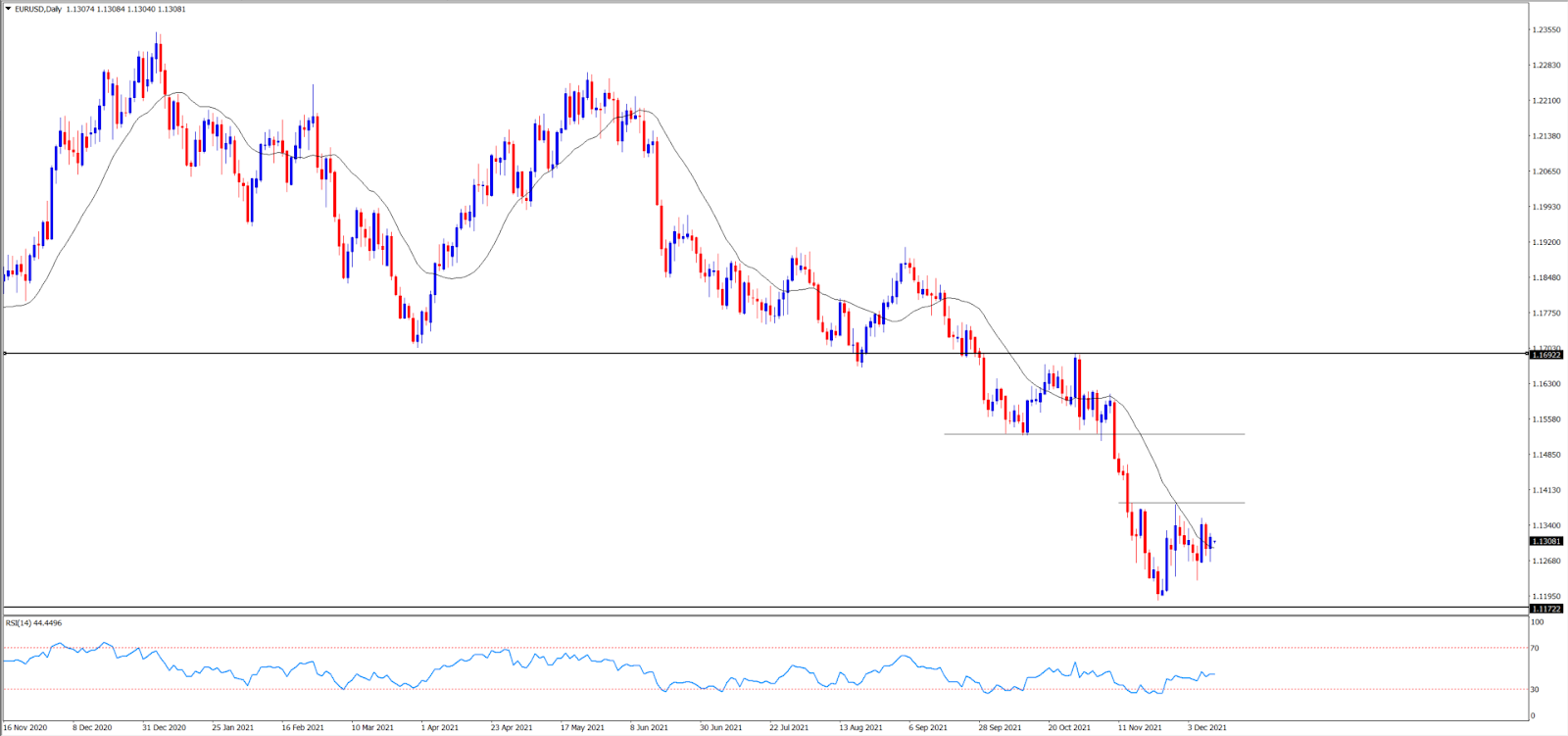The width and height of the screenshot is (1568, 736).
Task: Click the RSI scale 100 label
Action: coord(1538,621)
